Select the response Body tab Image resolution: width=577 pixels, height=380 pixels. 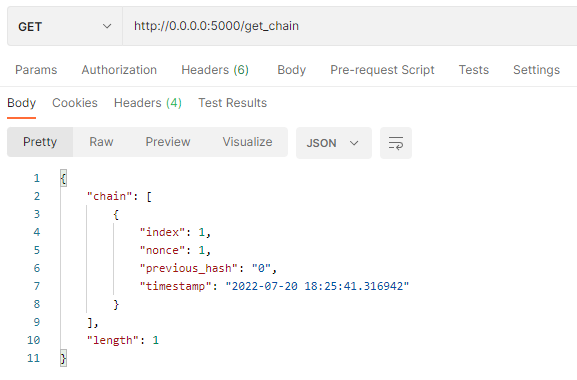[21, 103]
